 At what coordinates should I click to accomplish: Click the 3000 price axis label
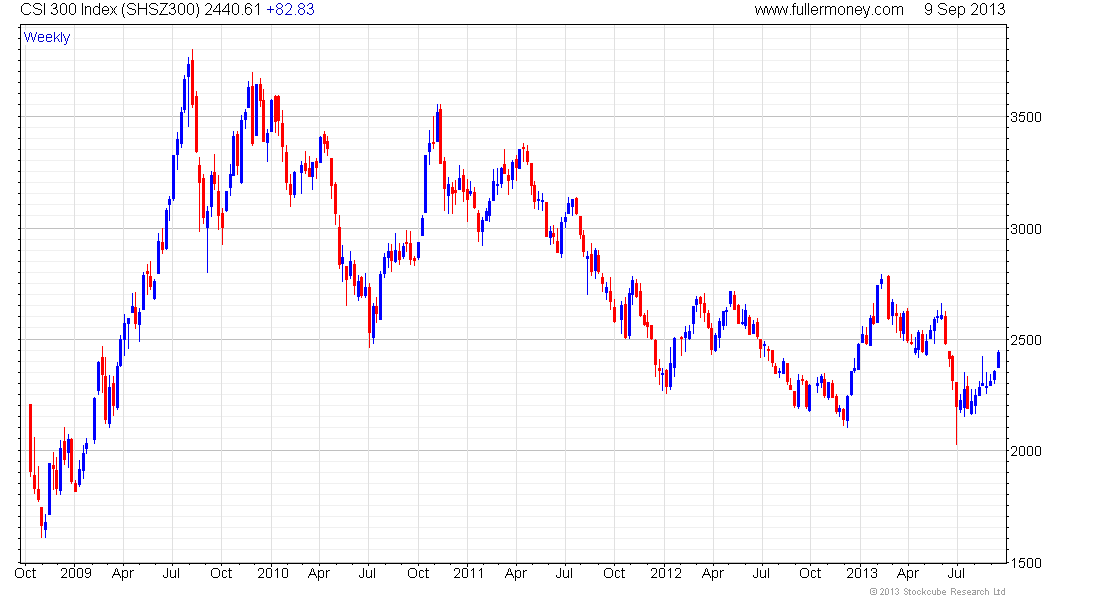(1026, 229)
